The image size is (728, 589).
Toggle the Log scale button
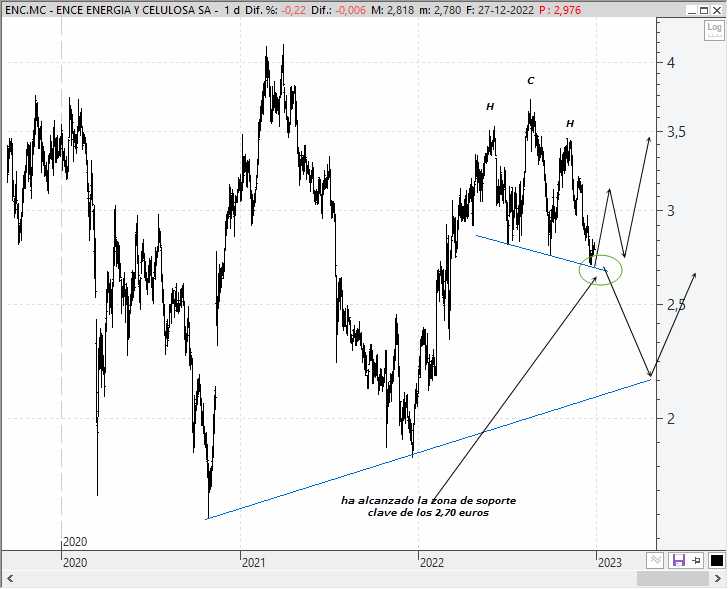click(x=714, y=30)
